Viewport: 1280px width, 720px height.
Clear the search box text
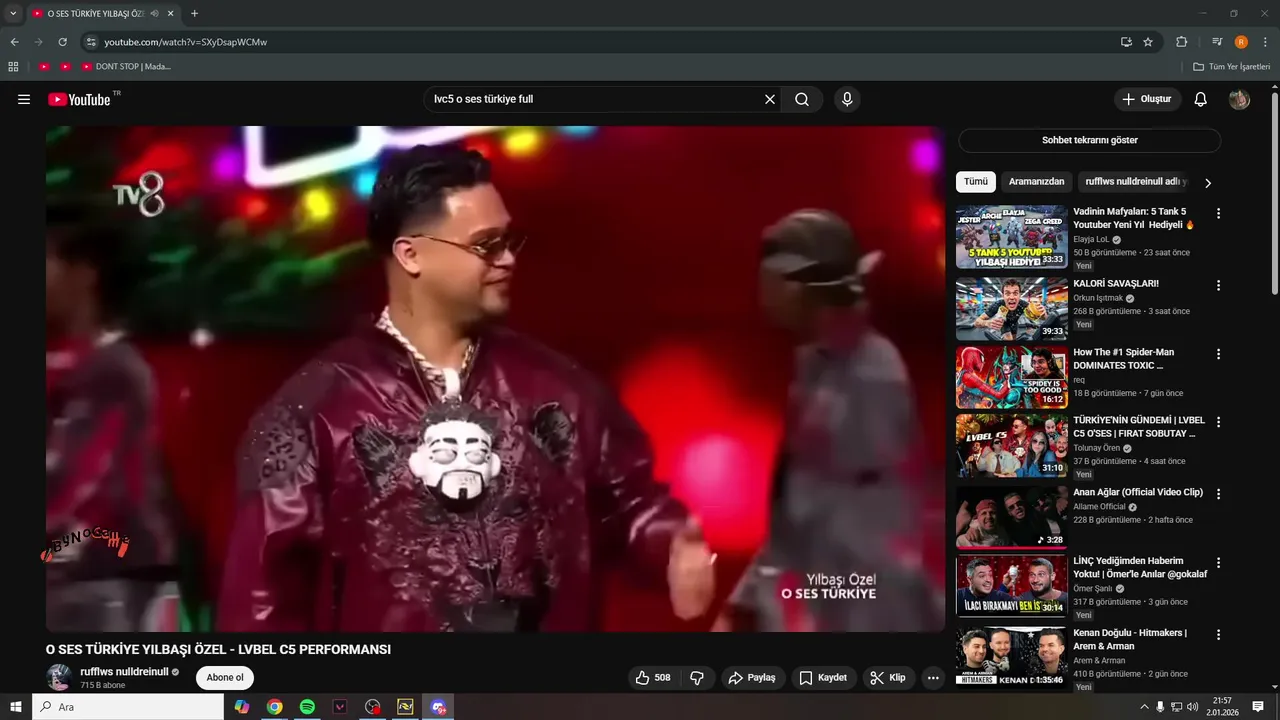click(x=770, y=99)
